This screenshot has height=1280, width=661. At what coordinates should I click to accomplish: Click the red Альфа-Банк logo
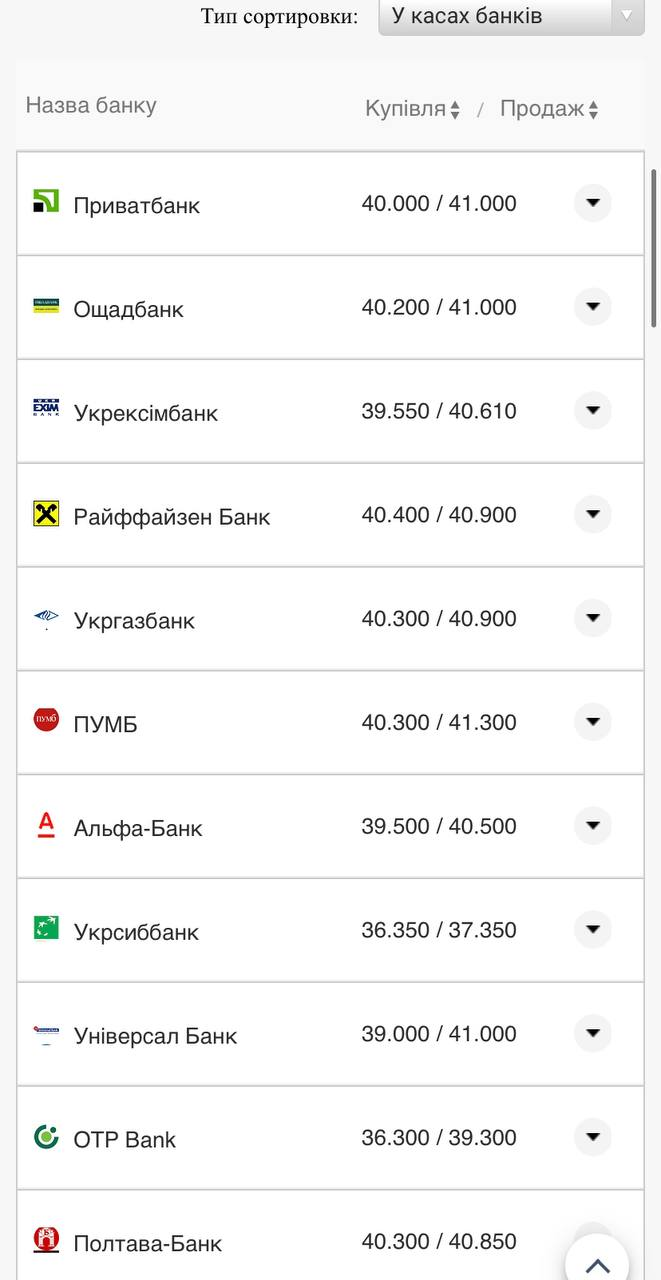pyautogui.click(x=46, y=824)
